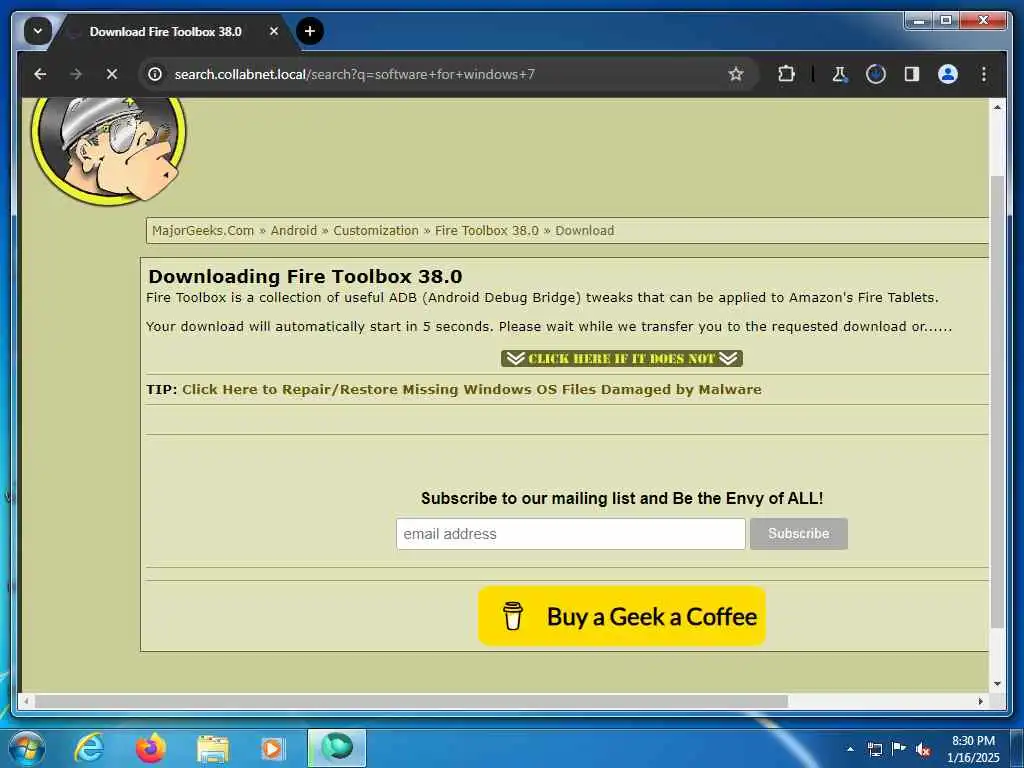Maximize the browser window
Image resolution: width=1024 pixels, height=768 pixels.
point(946,21)
